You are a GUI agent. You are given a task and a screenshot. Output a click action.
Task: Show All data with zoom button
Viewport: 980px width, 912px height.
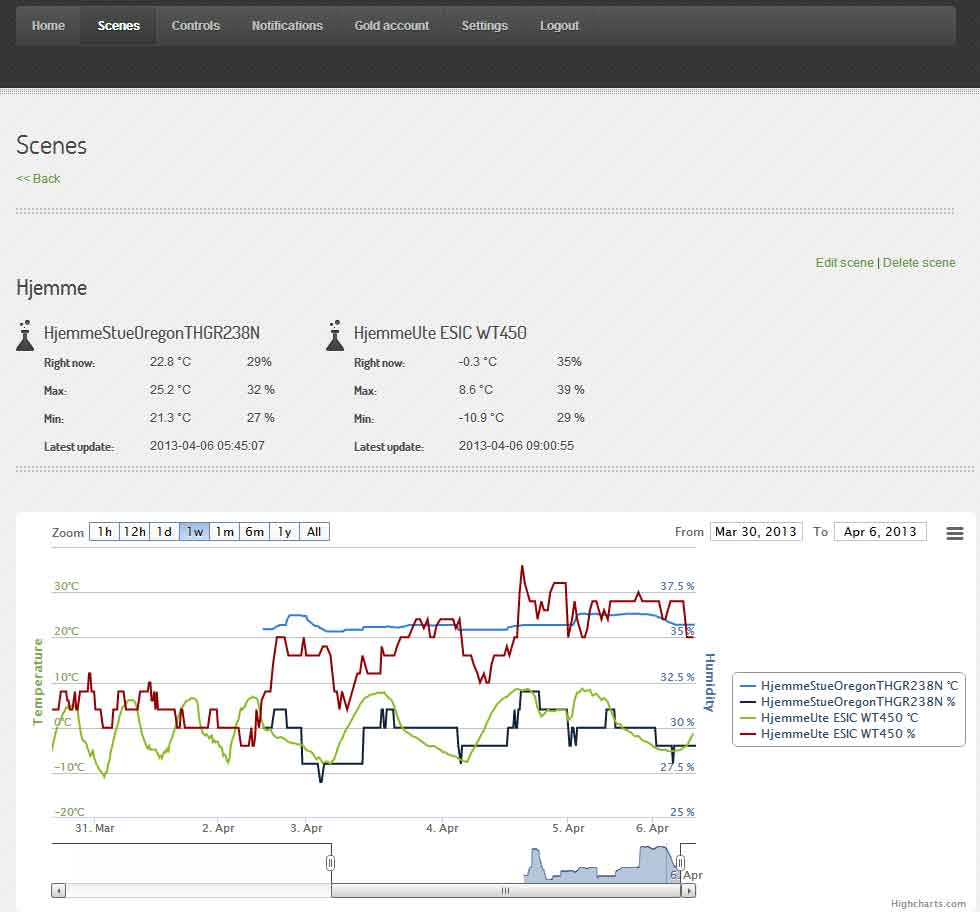click(314, 531)
